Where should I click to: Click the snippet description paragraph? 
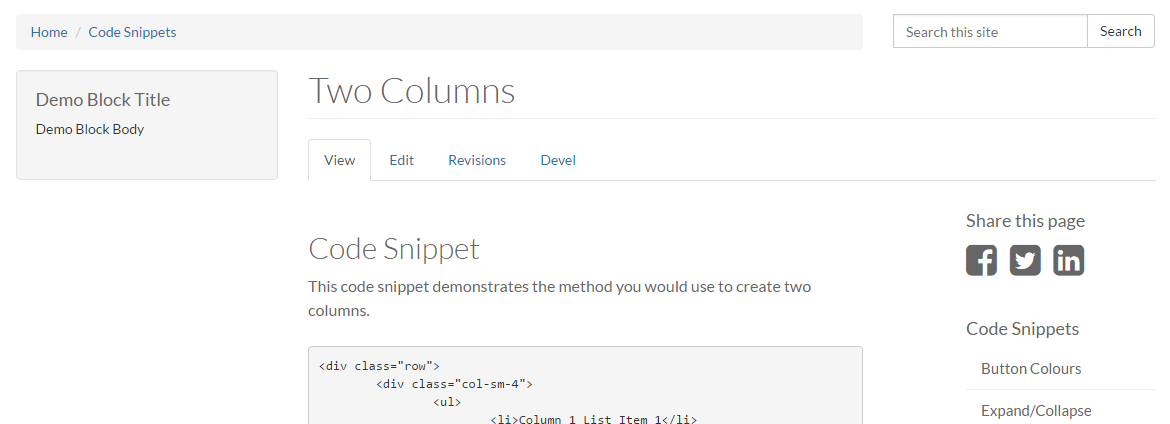[560, 299]
